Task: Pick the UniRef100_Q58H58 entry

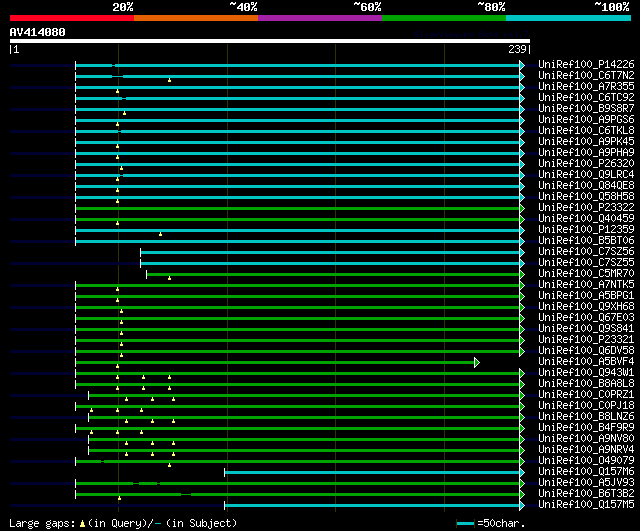Action: (586, 197)
